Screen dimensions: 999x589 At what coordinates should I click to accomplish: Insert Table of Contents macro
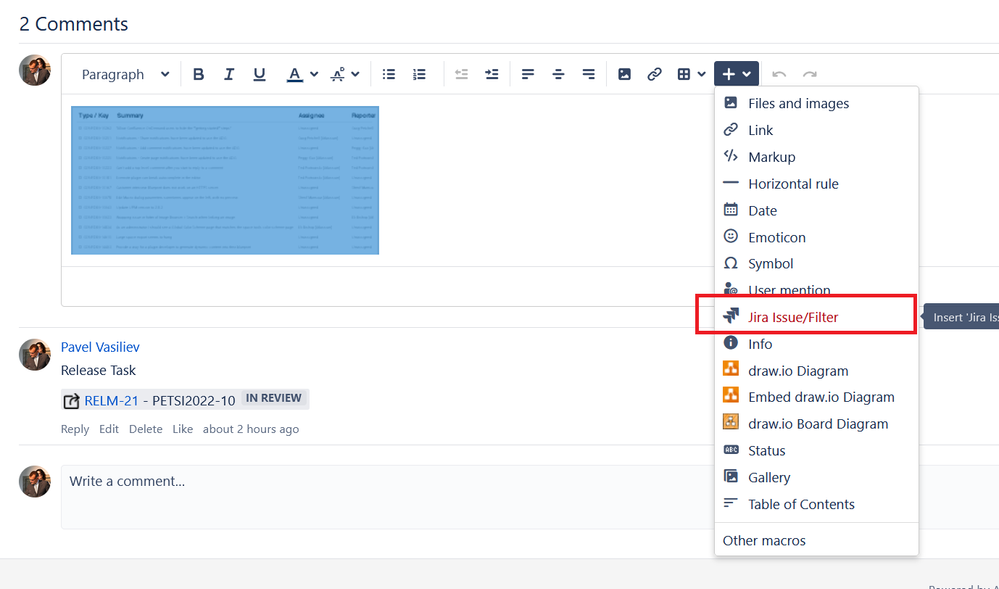point(816,504)
